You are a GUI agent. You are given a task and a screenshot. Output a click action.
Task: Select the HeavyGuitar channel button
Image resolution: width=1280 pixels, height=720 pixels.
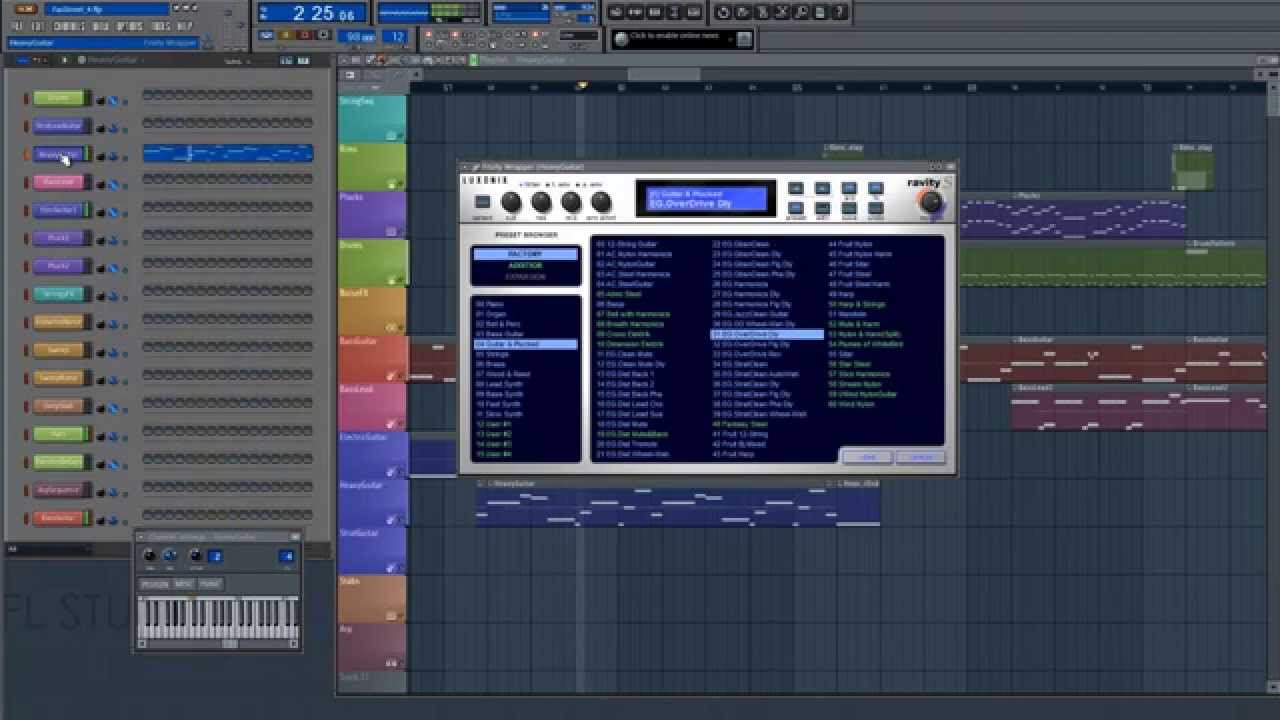coord(59,154)
